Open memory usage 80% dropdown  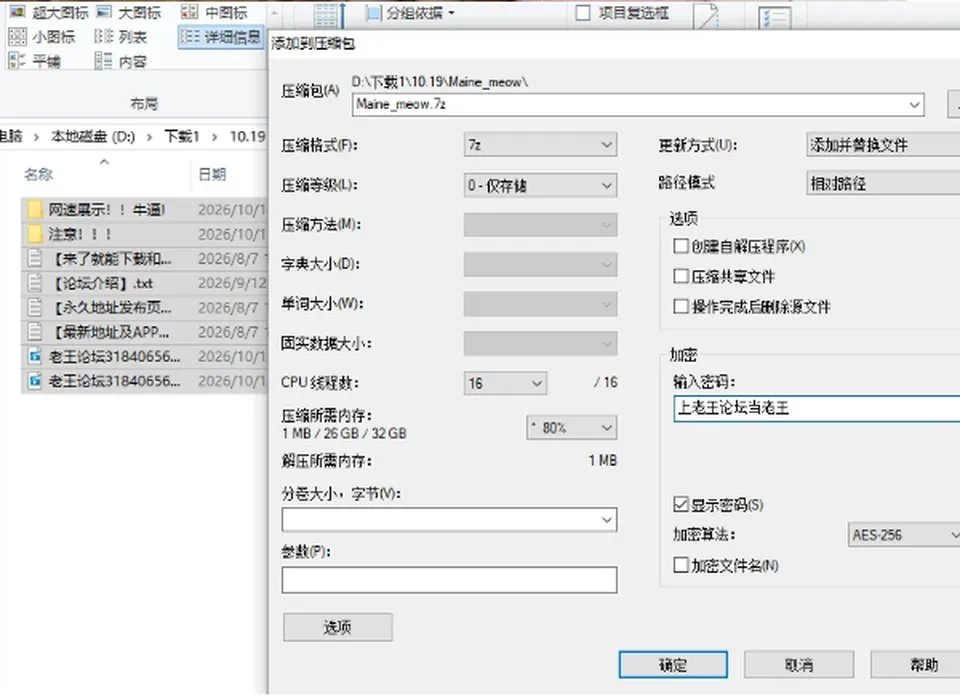(x=571, y=427)
